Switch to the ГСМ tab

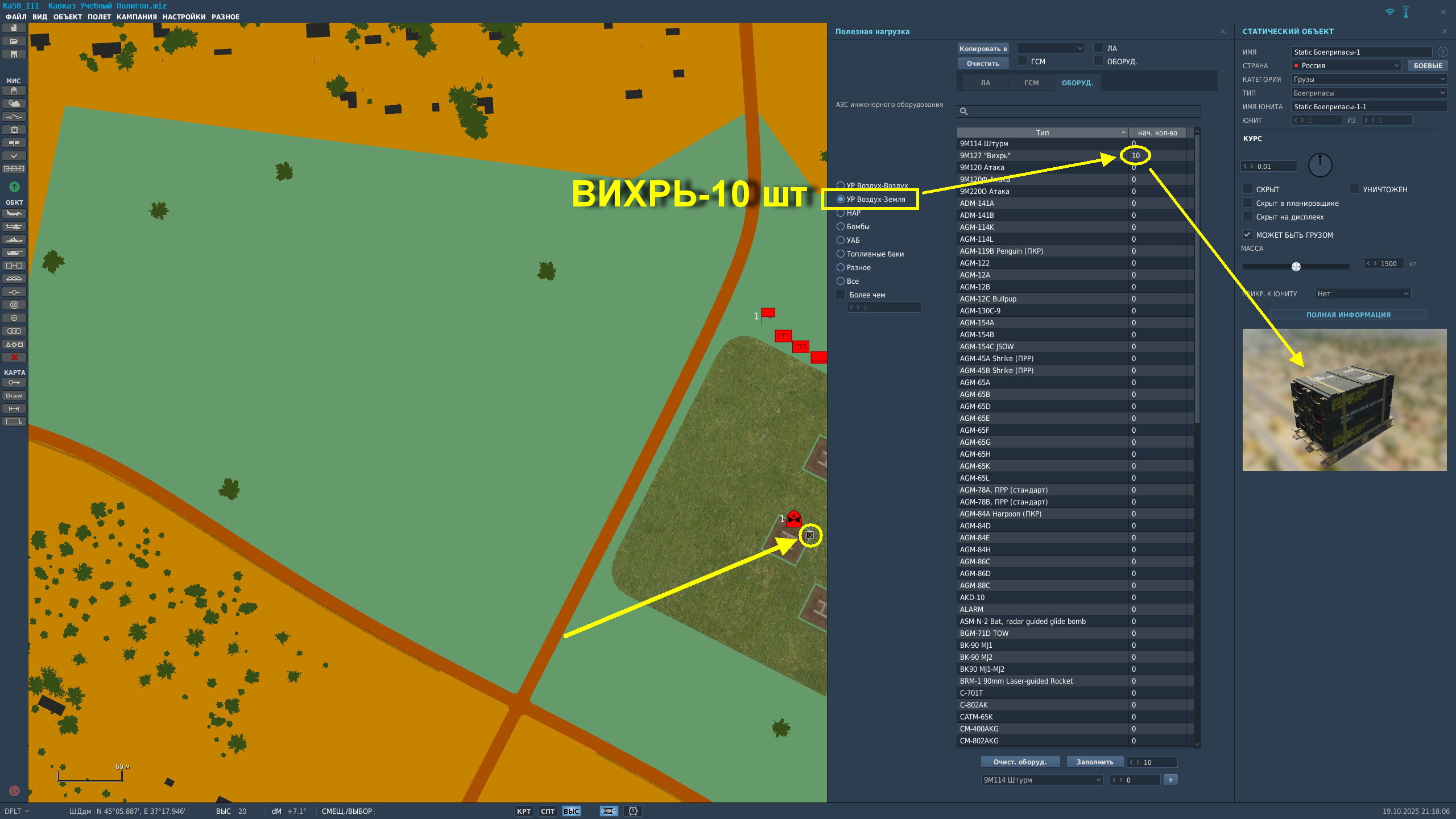tap(1031, 82)
